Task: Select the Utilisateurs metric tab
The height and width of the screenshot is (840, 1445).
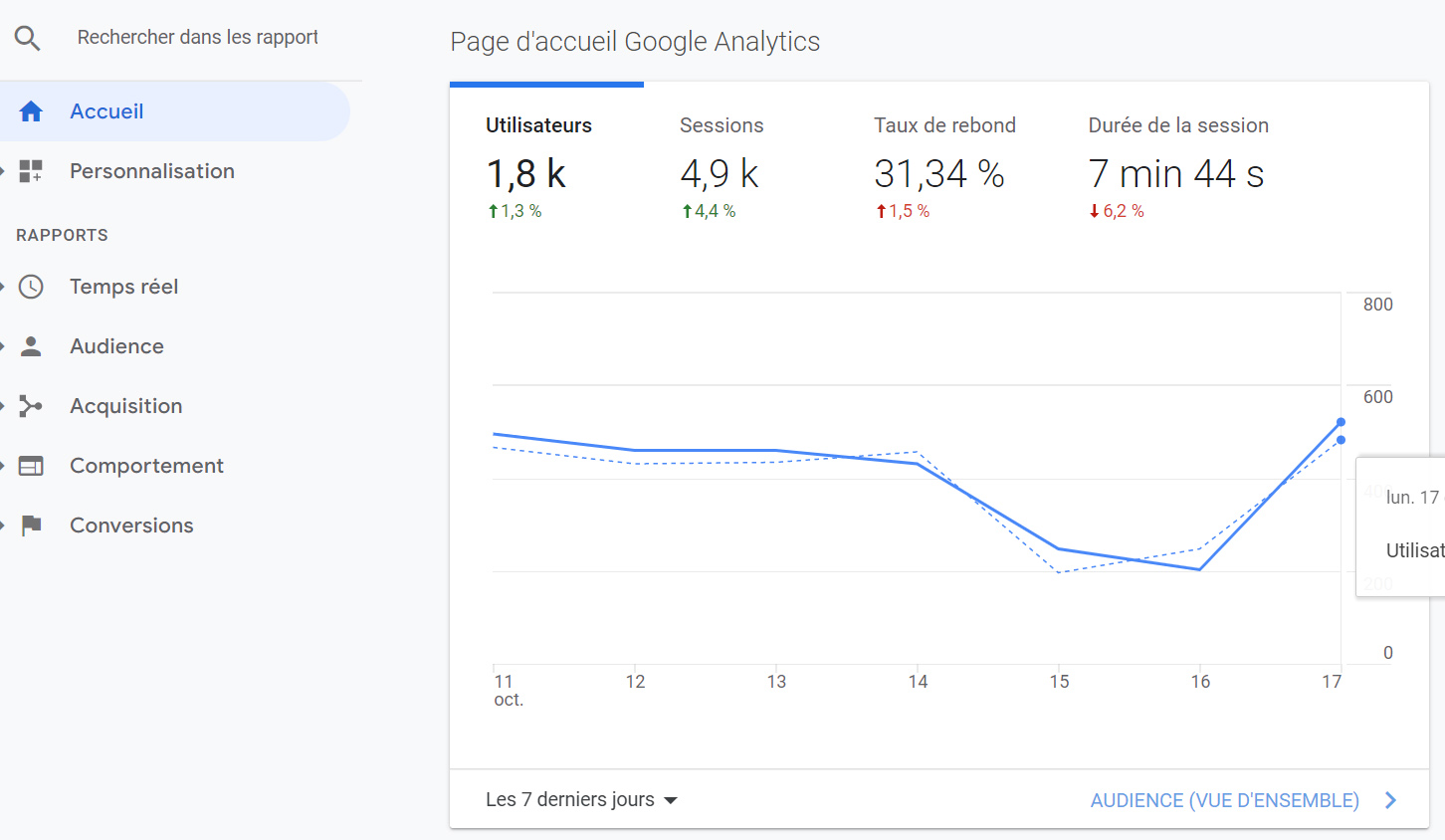Action: (x=546, y=166)
